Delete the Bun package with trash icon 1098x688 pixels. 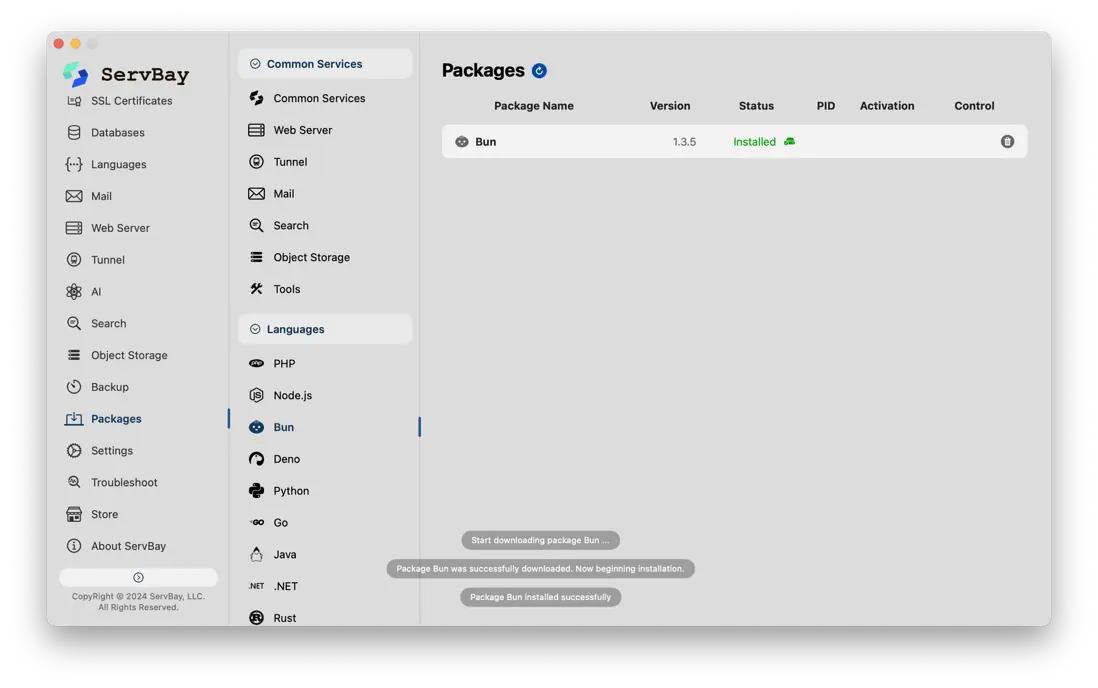[1007, 142]
